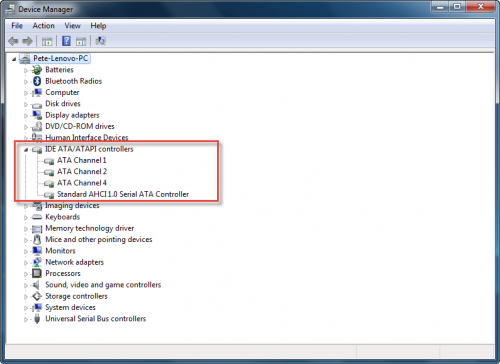Expand the Batteries node arrow

tap(26, 70)
